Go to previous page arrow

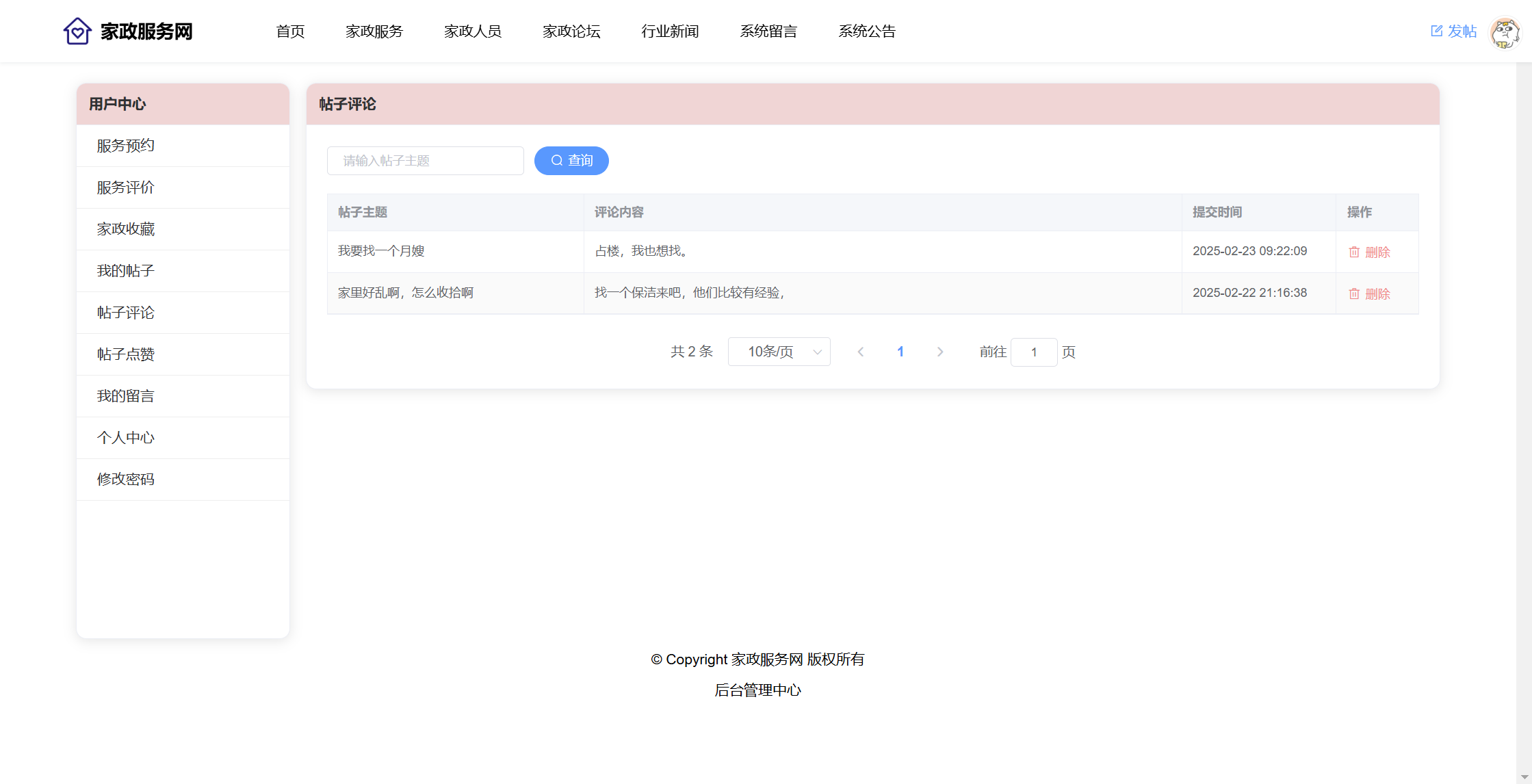point(861,352)
